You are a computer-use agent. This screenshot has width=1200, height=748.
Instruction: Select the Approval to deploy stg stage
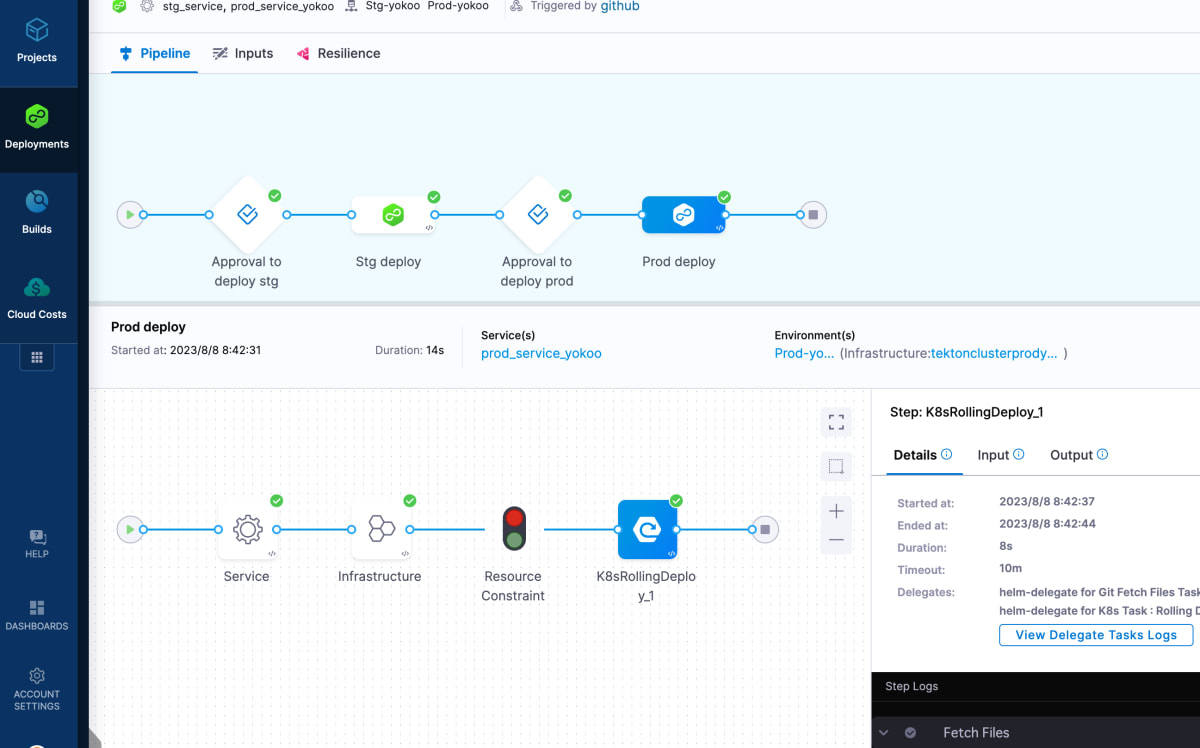point(247,214)
